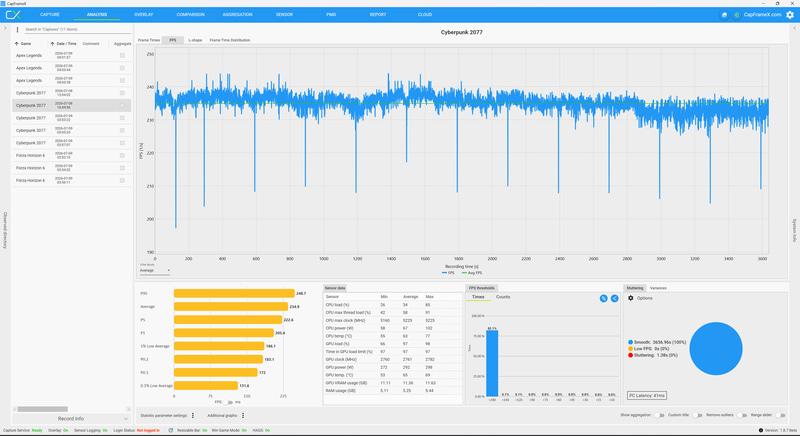800x436 pixels.
Task: Open the stuttering Options gear
Action: point(631,298)
